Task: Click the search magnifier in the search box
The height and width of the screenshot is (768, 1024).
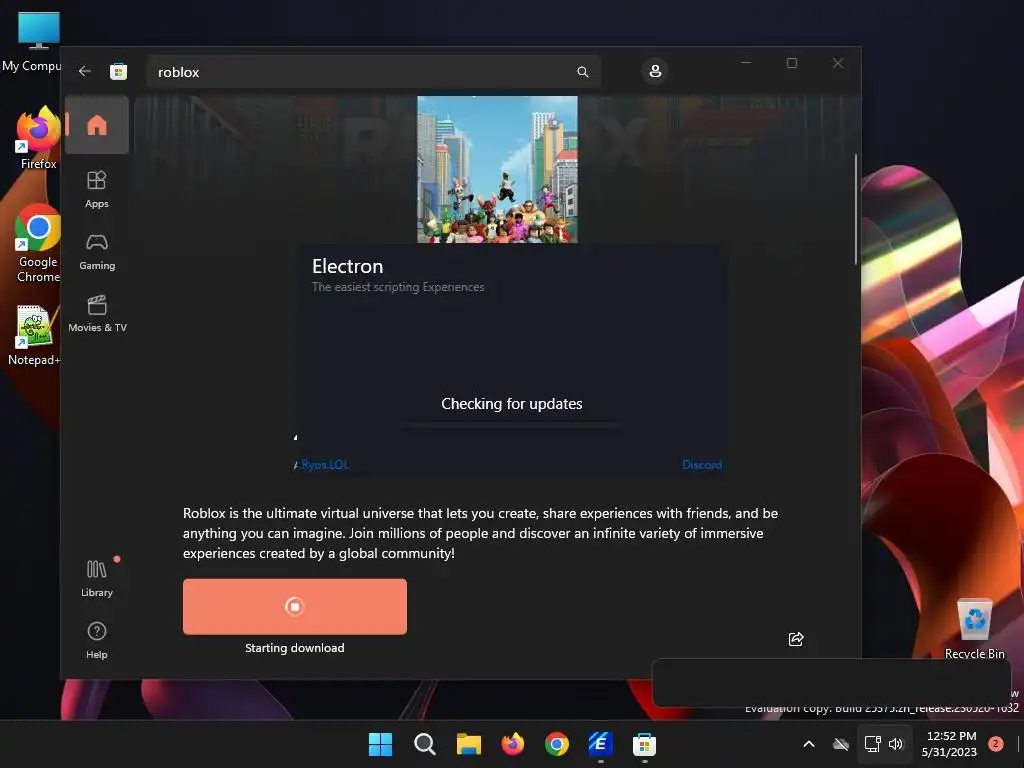Action: click(x=583, y=72)
